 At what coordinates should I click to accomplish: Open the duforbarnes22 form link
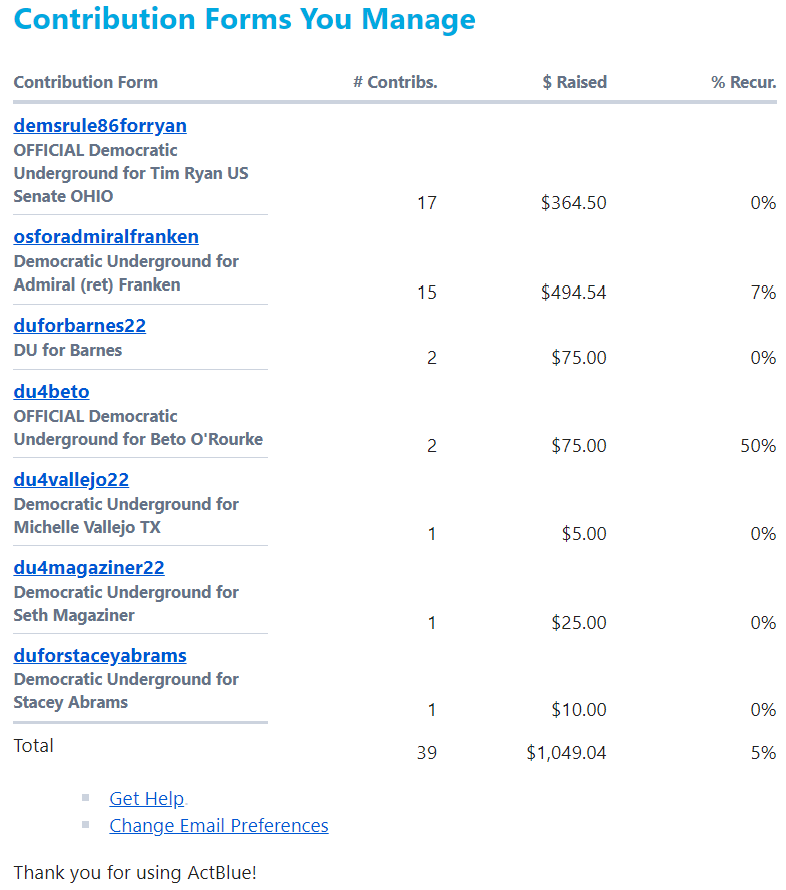click(79, 325)
